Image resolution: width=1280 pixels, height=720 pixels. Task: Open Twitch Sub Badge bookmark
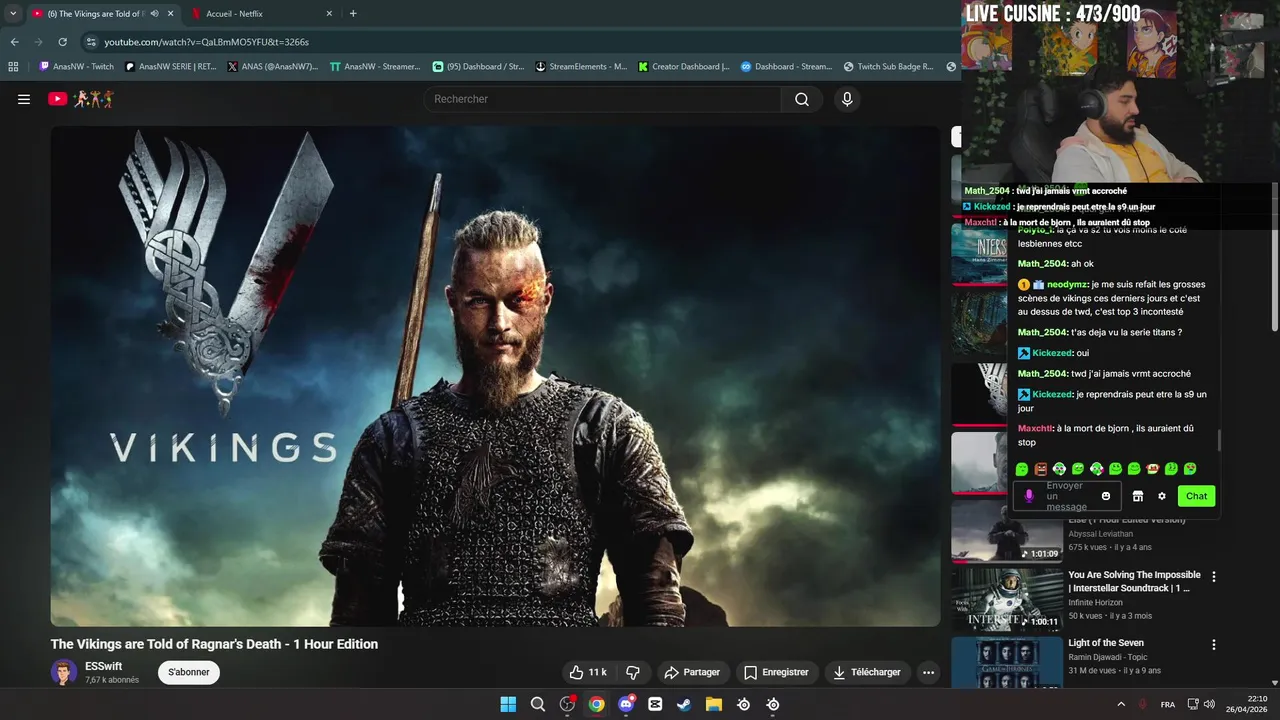[889, 67]
